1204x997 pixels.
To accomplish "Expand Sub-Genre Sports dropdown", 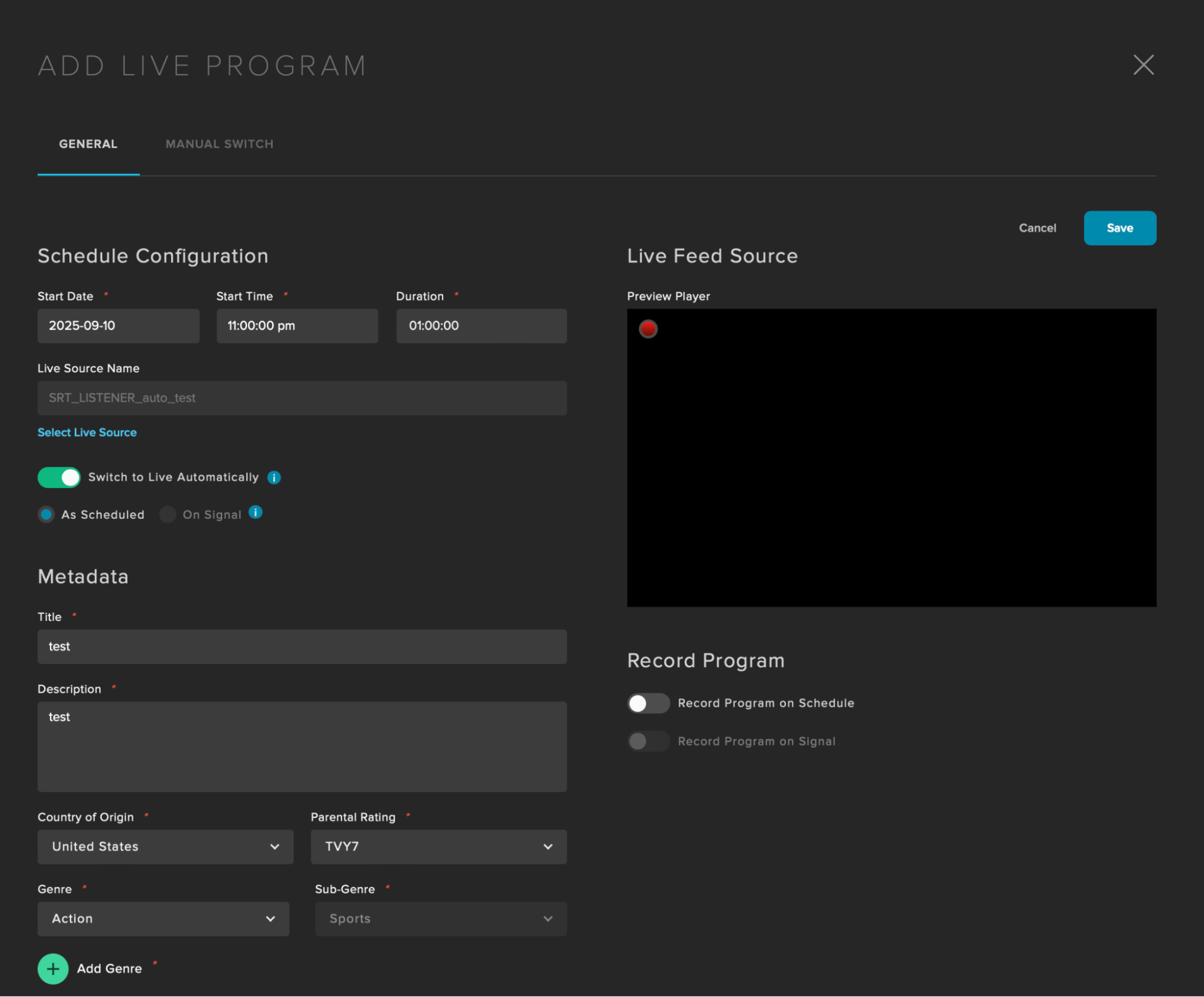I will pyautogui.click(x=440, y=919).
